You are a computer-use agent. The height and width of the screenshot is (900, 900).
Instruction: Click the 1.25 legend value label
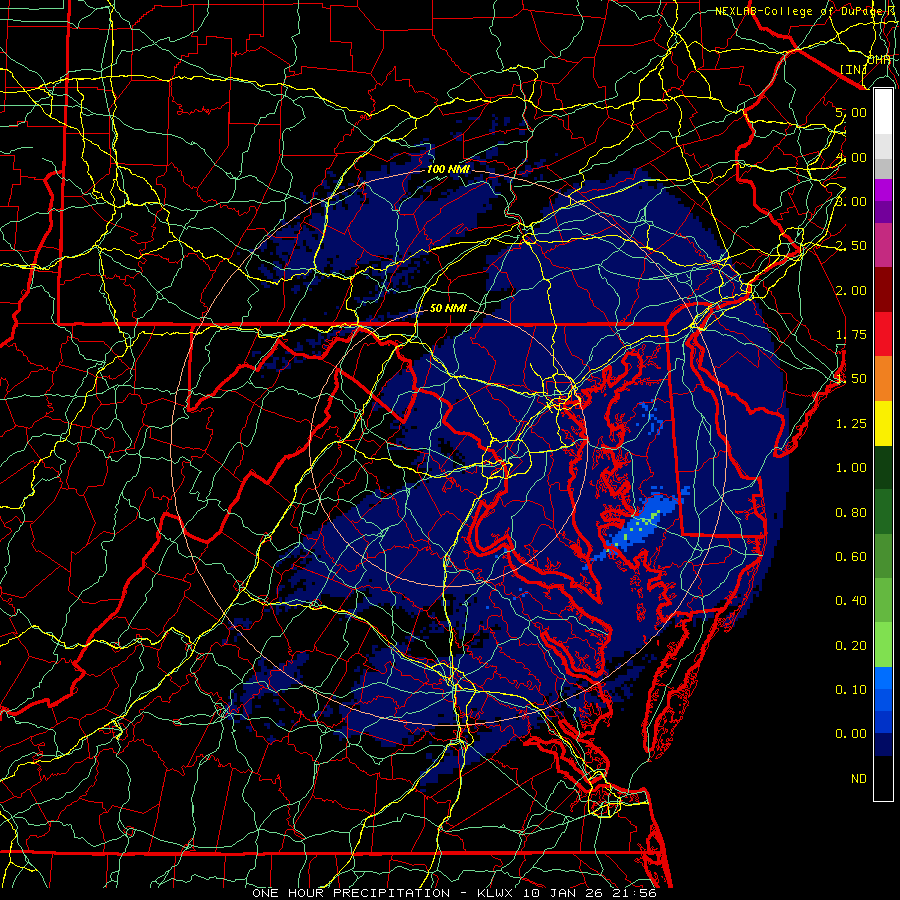[x=851, y=424]
